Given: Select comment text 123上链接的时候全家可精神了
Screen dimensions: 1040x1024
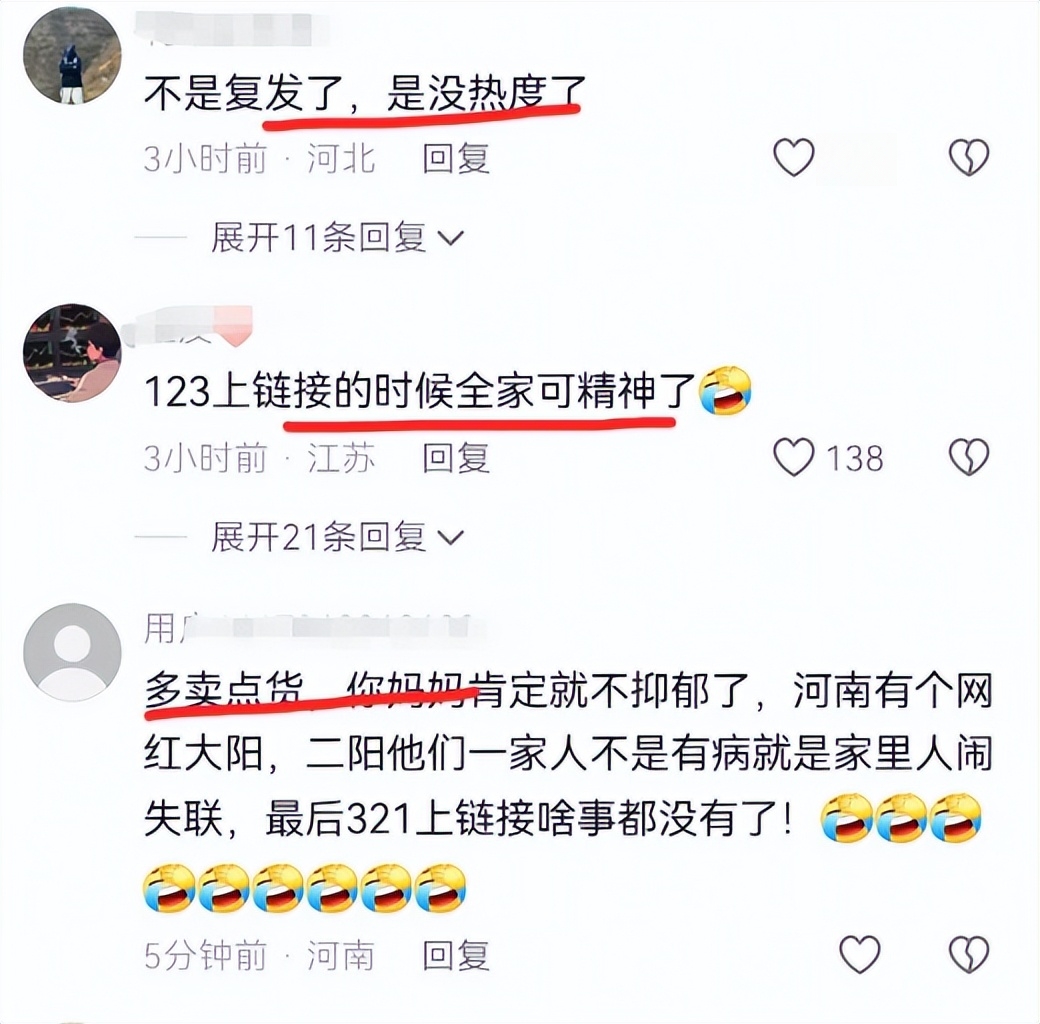Looking at the screenshot, I should coord(420,392).
